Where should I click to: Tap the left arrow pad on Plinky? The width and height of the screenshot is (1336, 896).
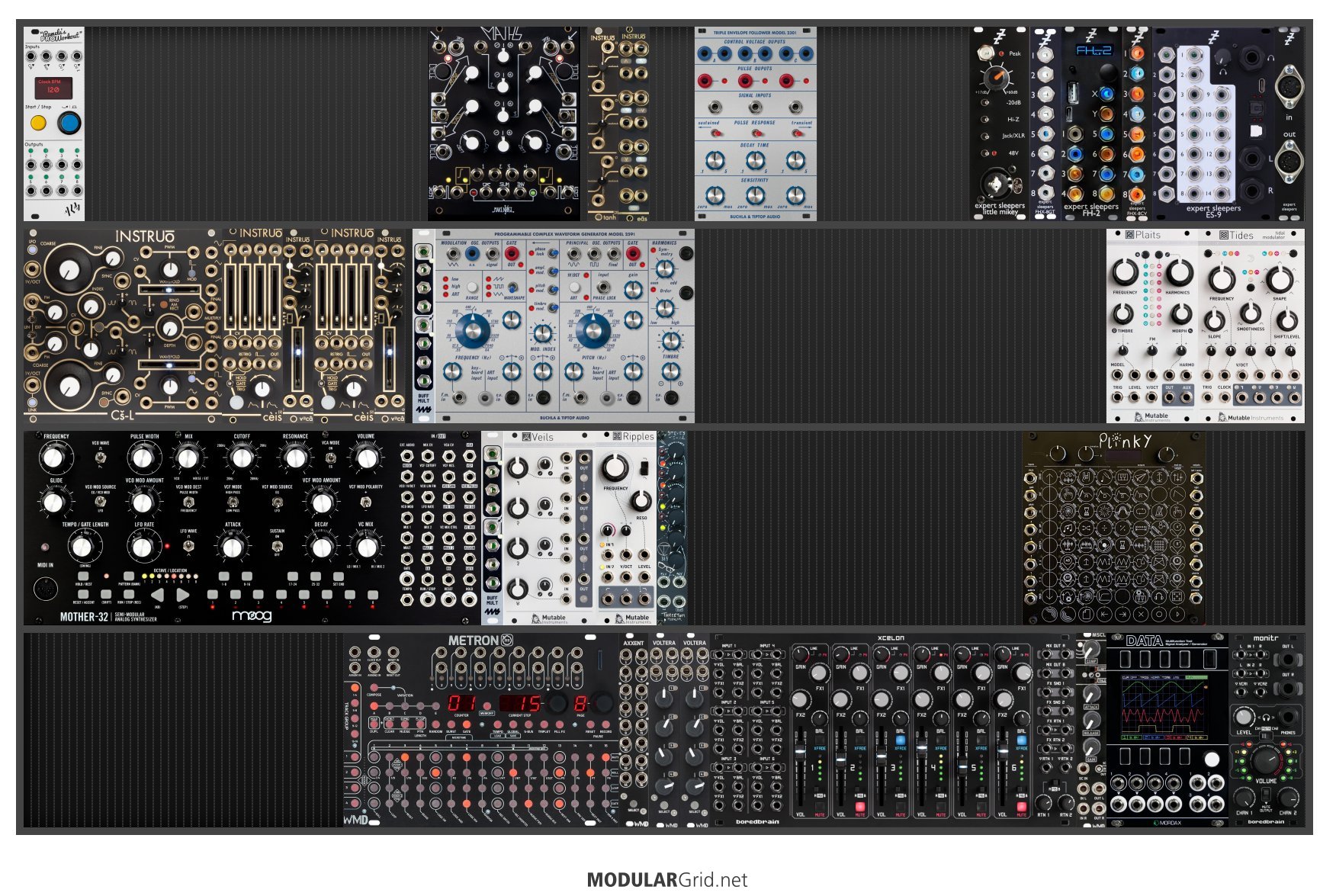tap(1104, 613)
